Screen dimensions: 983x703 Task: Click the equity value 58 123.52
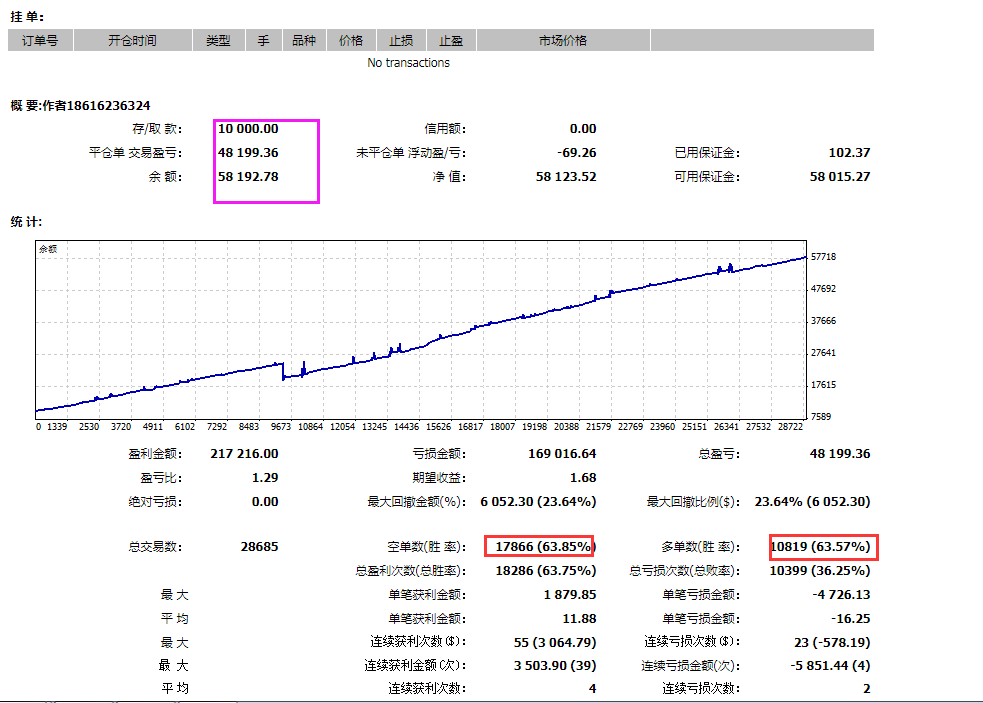(566, 176)
